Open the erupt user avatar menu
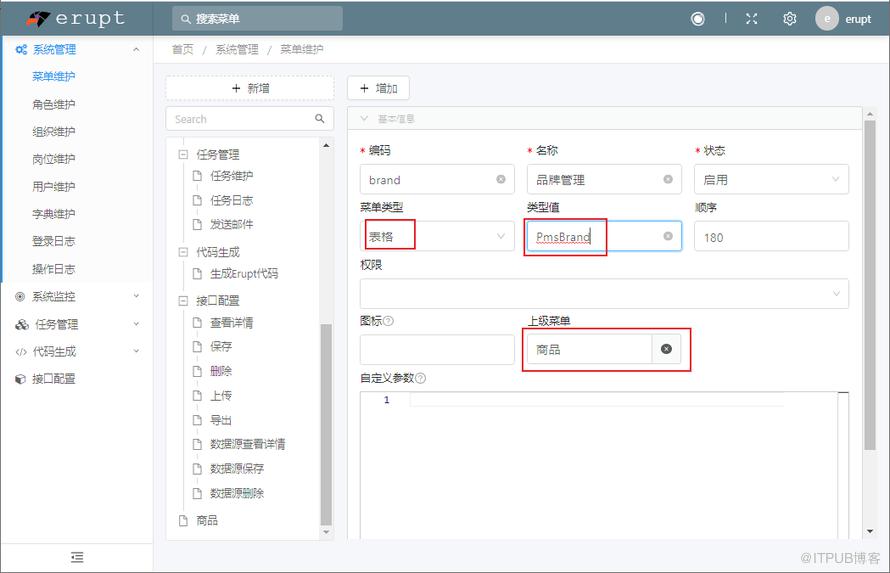The width and height of the screenshot is (890, 573). click(827, 19)
